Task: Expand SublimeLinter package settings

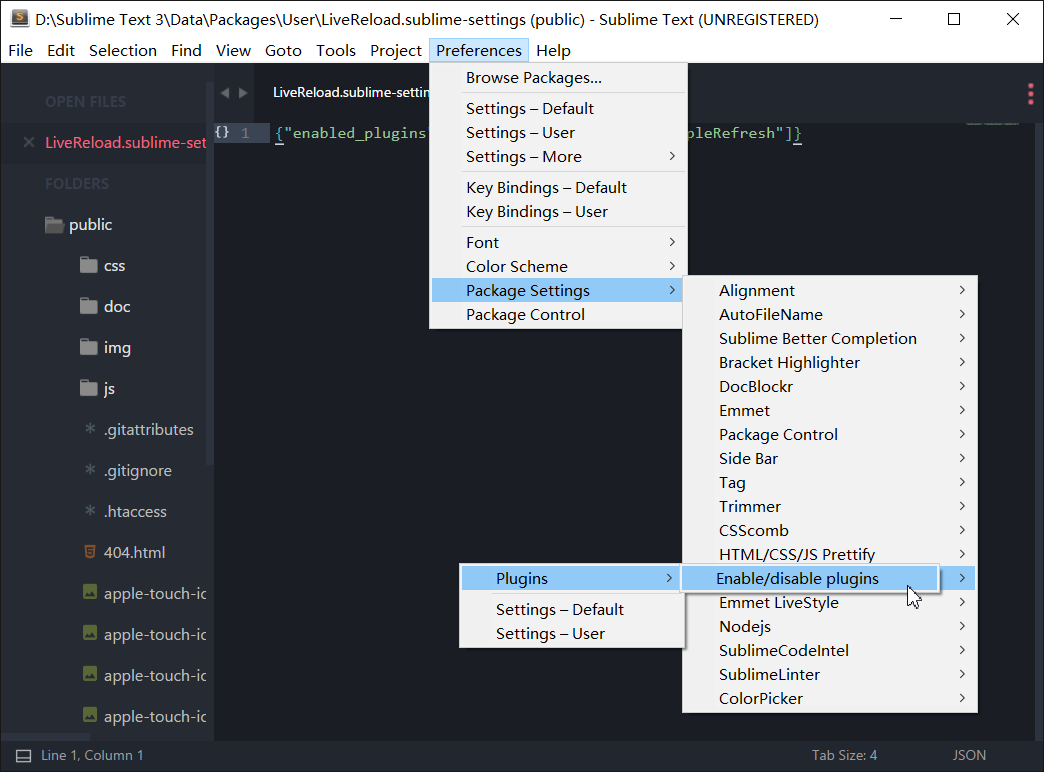Action: click(830, 674)
